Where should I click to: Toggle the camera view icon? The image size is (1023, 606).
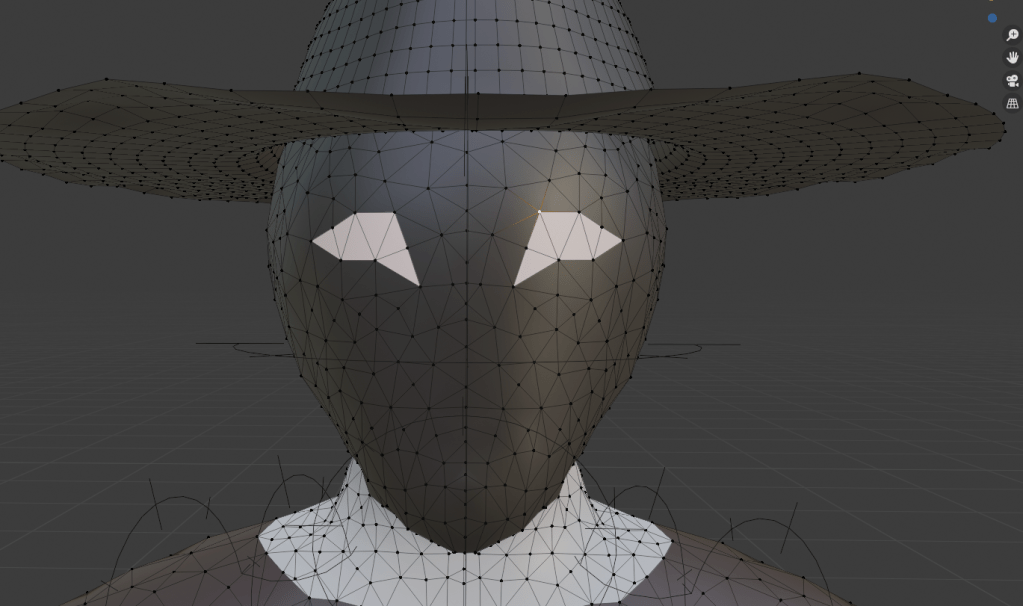click(x=1012, y=81)
